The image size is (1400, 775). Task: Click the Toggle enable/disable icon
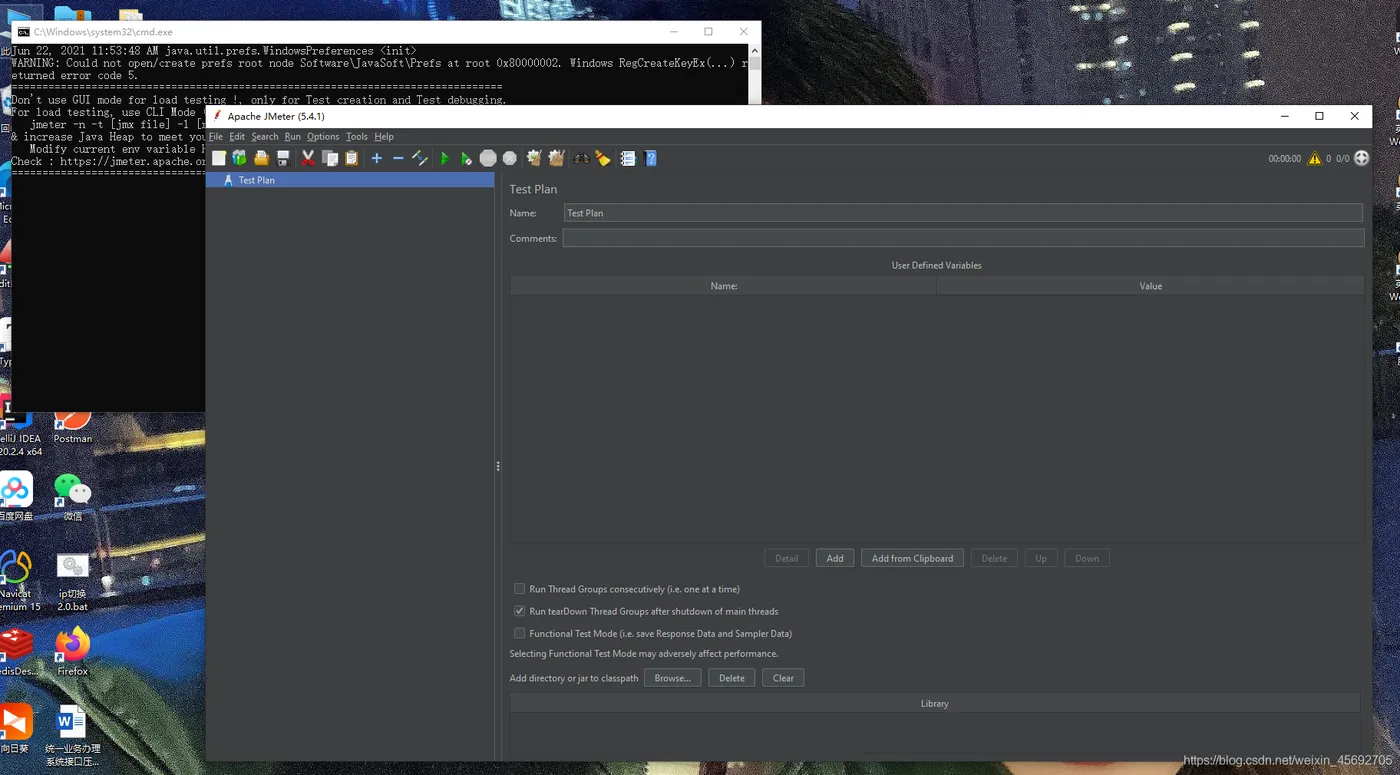coord(420,158)
